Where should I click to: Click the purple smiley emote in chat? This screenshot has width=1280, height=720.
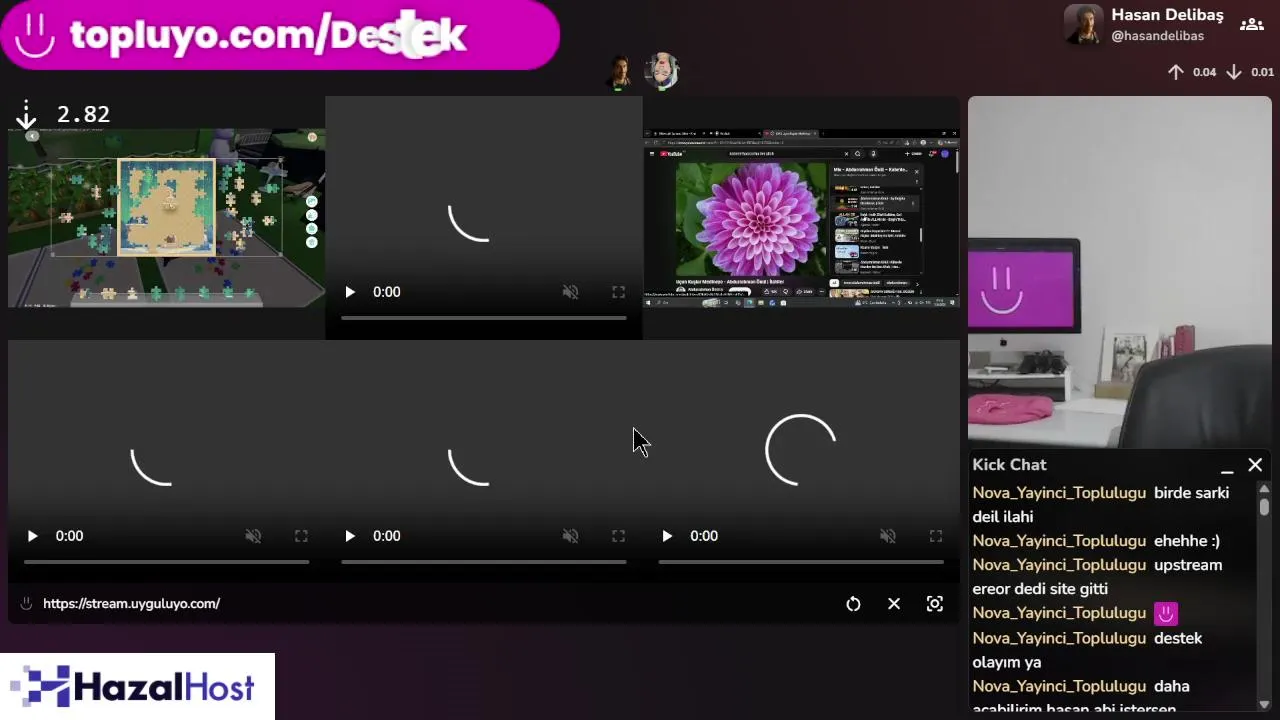(1166, 613)
